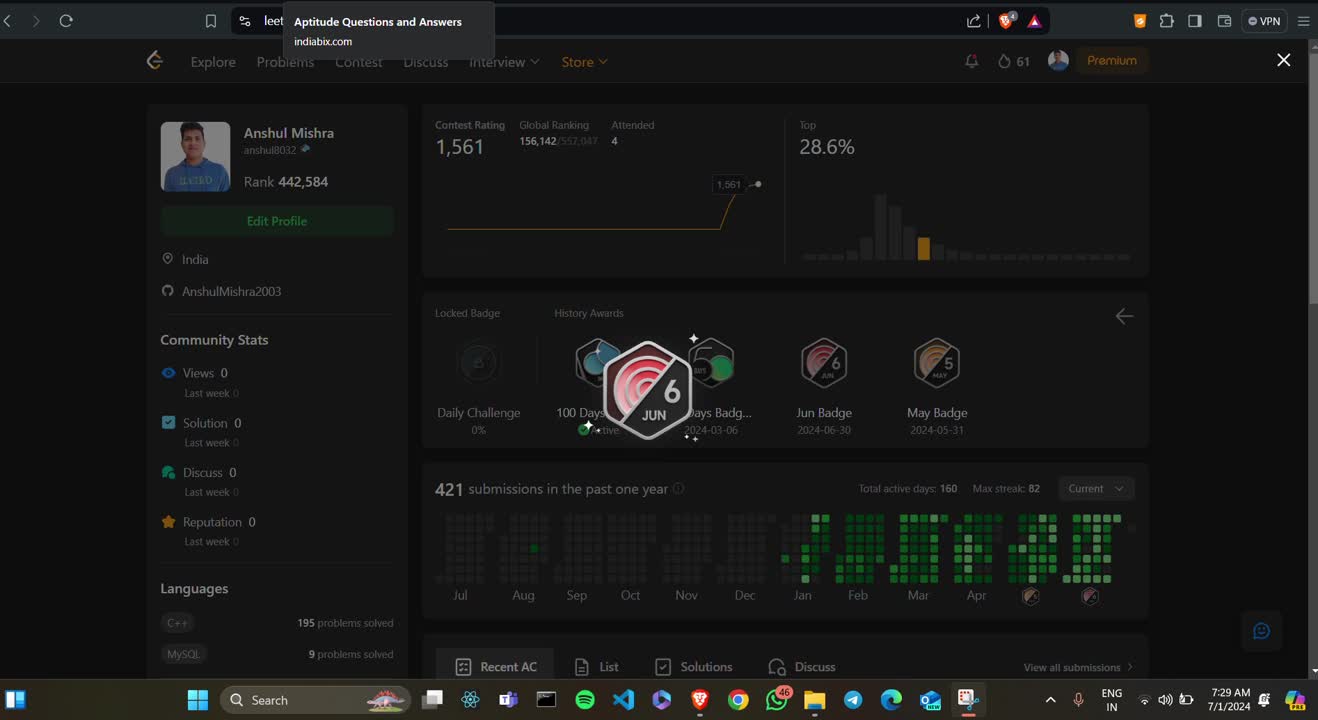Viewport: 1318px width, 720px height.
Task: Switch to the Solutions tab
Action: [x=694, y=667]
